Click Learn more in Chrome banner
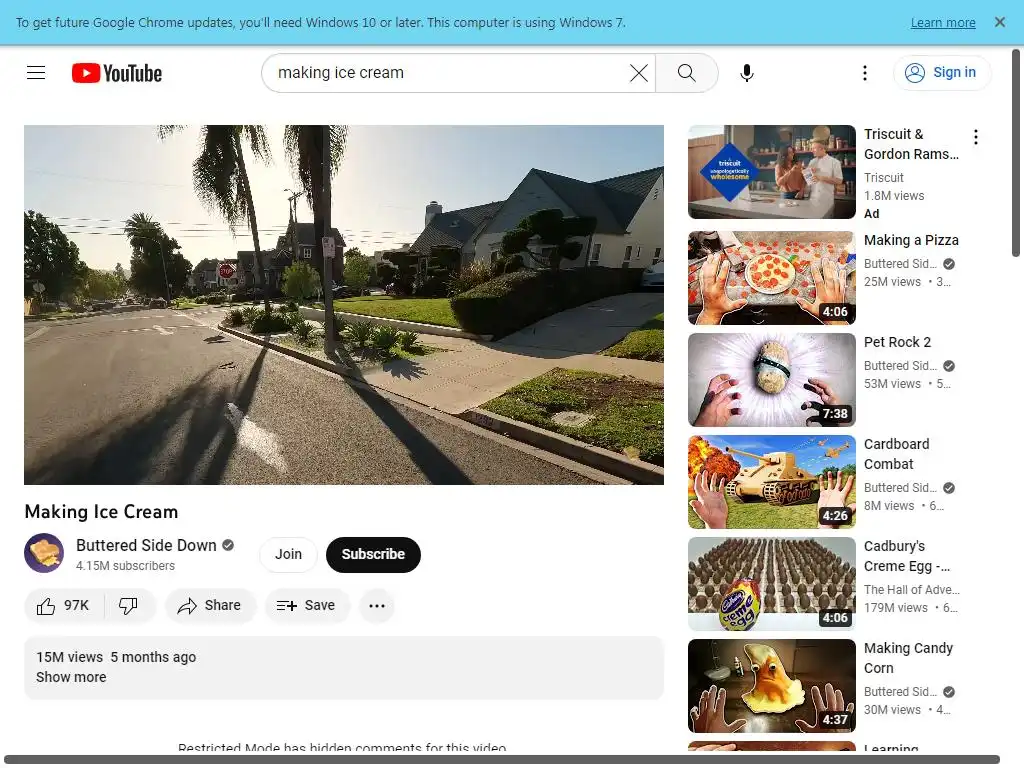 [942, 23]
